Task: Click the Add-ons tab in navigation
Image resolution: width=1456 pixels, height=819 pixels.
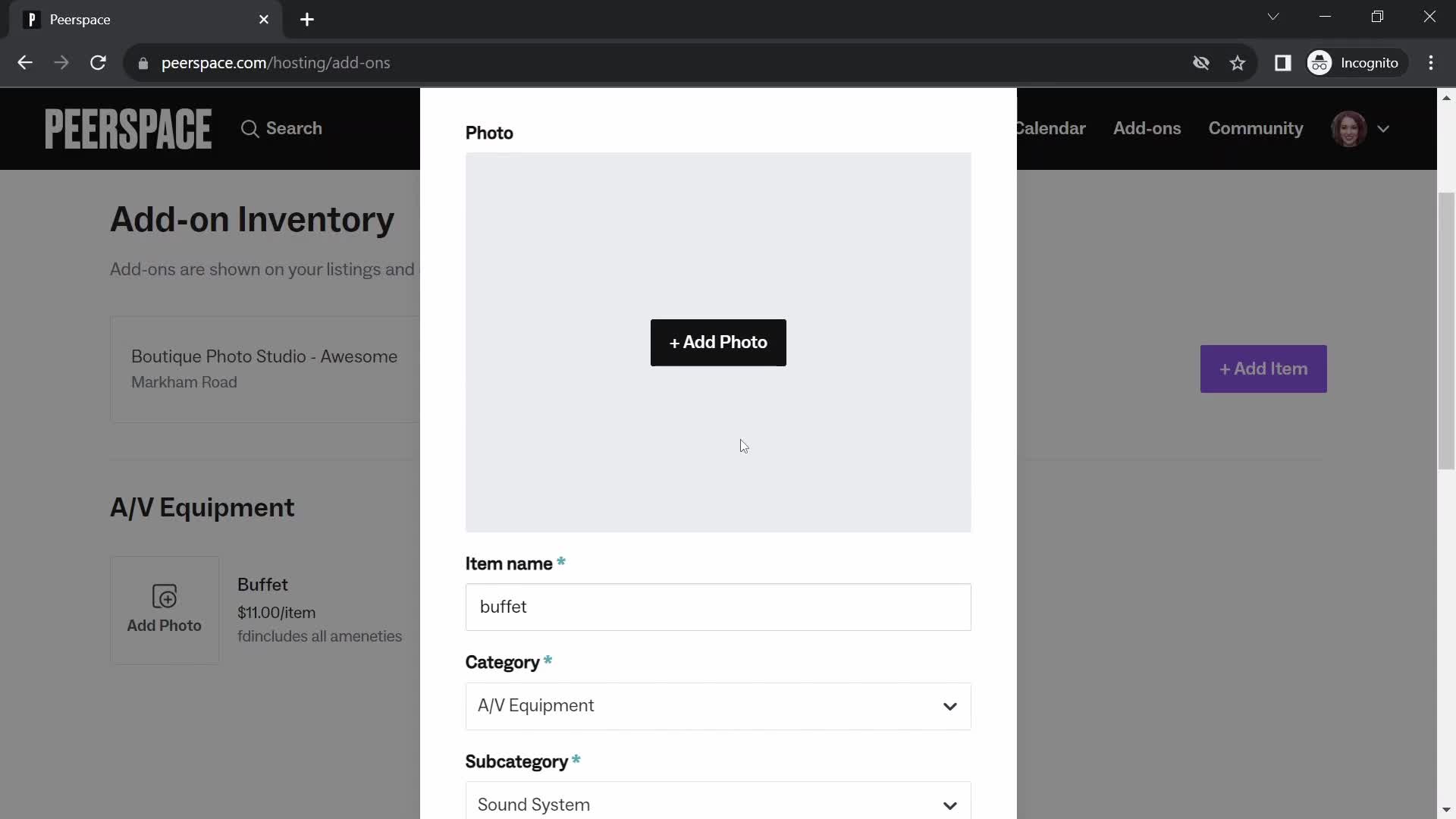Action: (1147, 128)
